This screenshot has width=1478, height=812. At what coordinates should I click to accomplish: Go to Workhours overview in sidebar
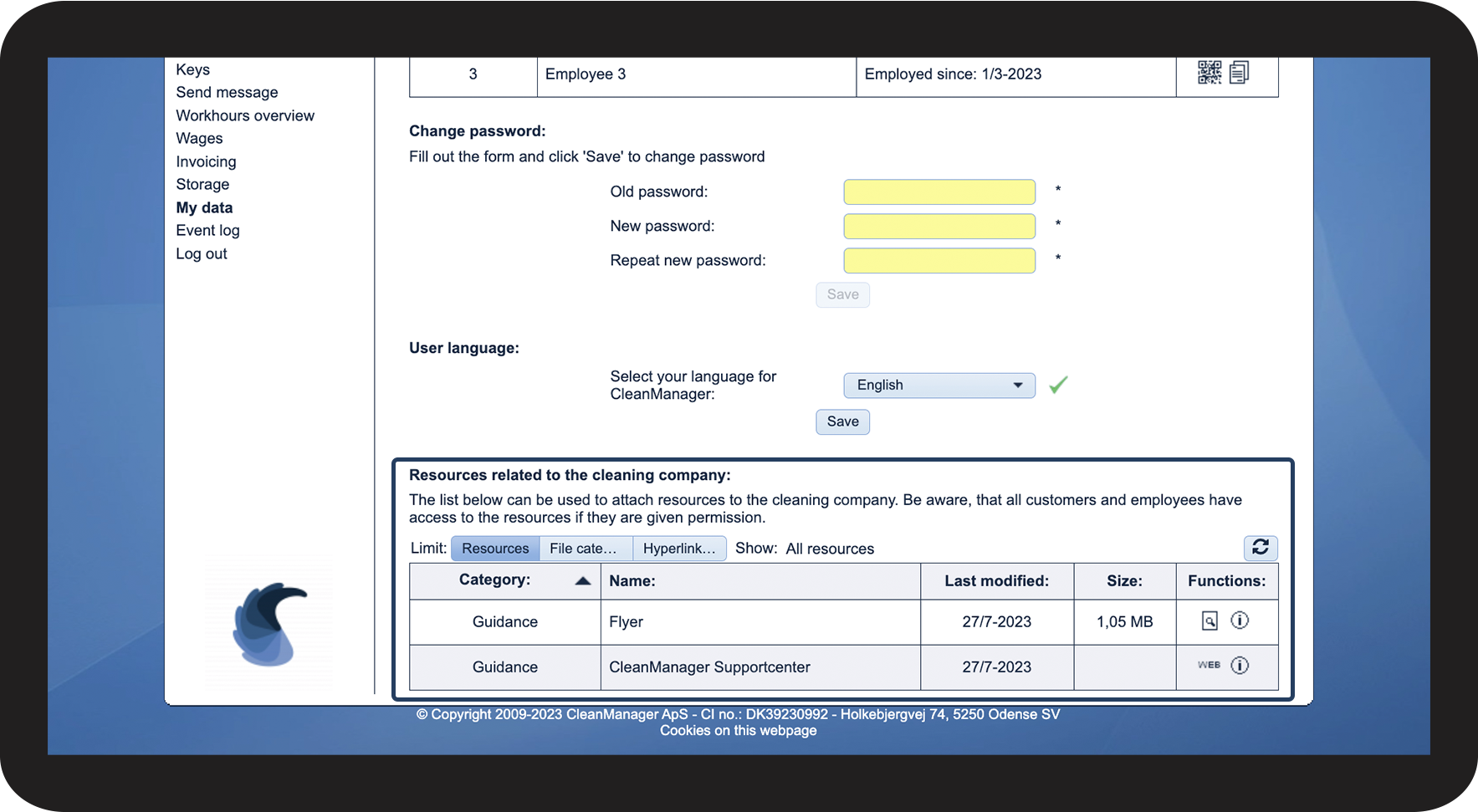pos(245,116)
